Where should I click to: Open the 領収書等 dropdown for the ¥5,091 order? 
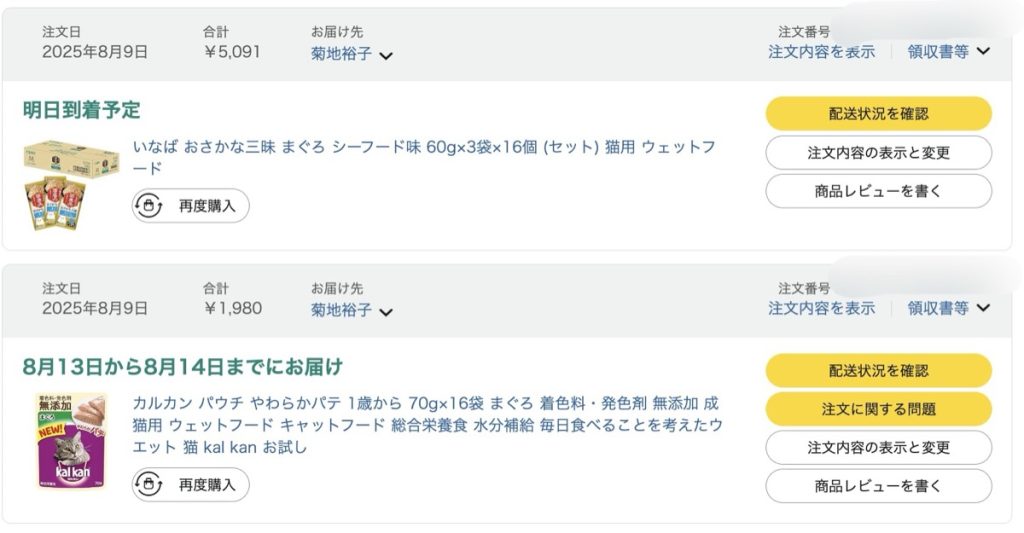tap(948, 52)
